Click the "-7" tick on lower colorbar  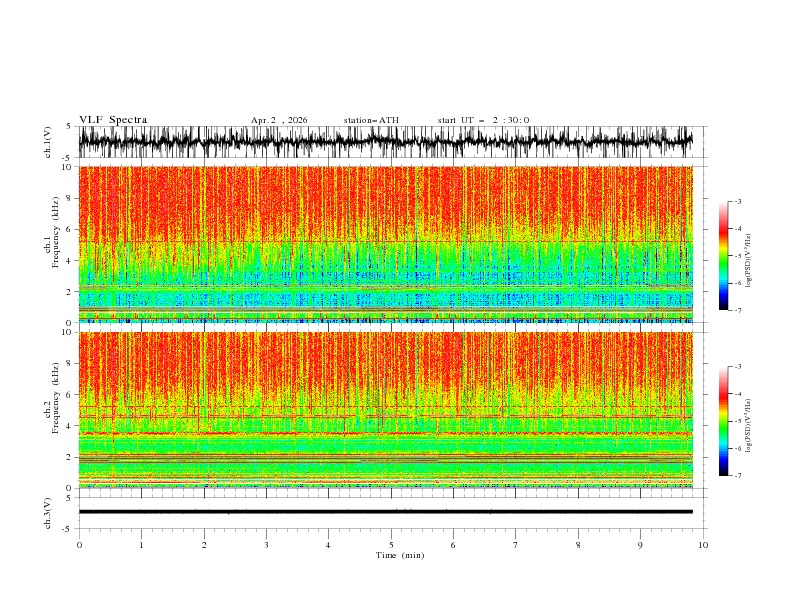click(737, 475)
